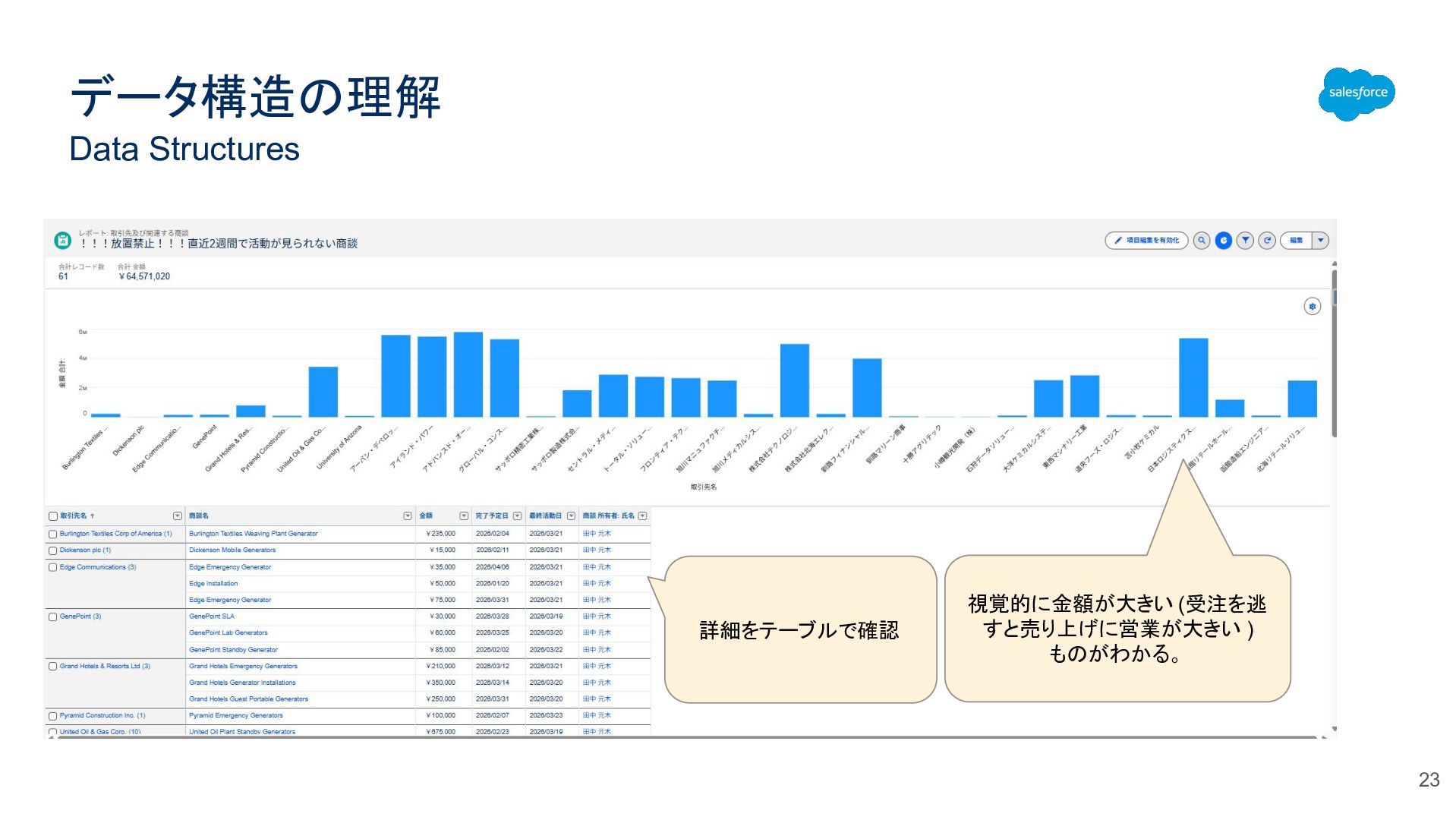Click last activity date 2026/03/23 cell
Image resolution: width=1456 pixels, height=820 pixels.
[x=546, y=716]
